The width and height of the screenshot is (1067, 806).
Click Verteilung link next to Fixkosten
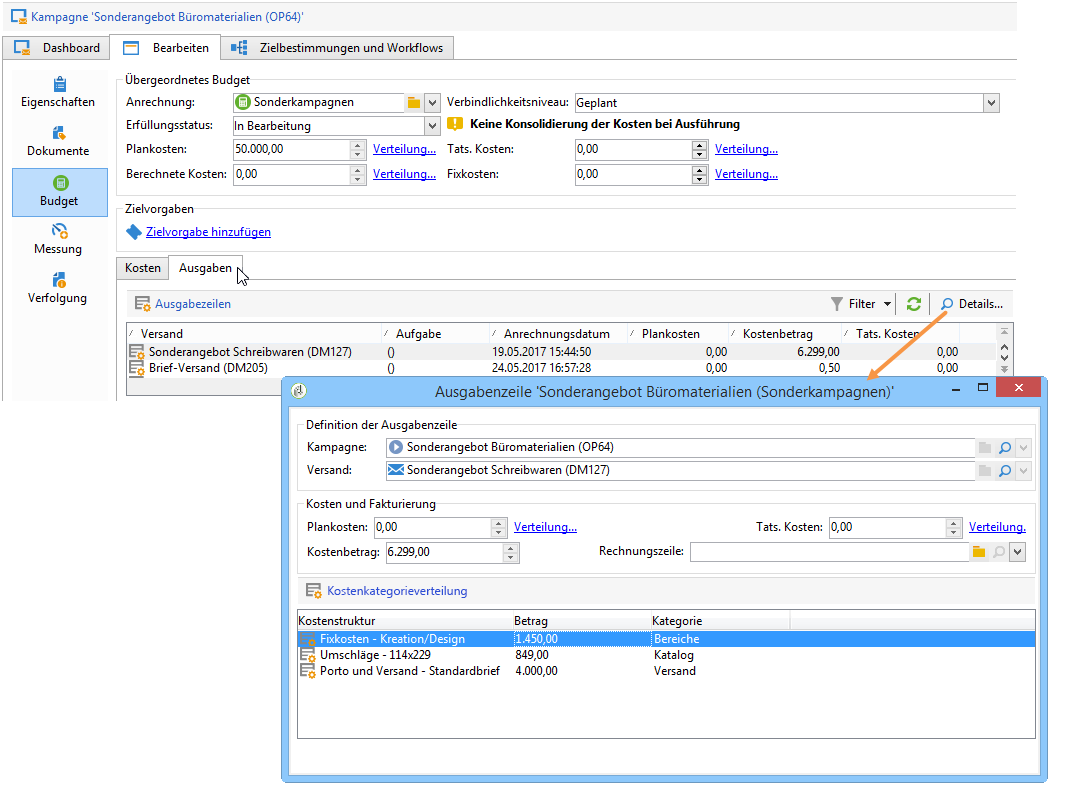coord(746,174)
